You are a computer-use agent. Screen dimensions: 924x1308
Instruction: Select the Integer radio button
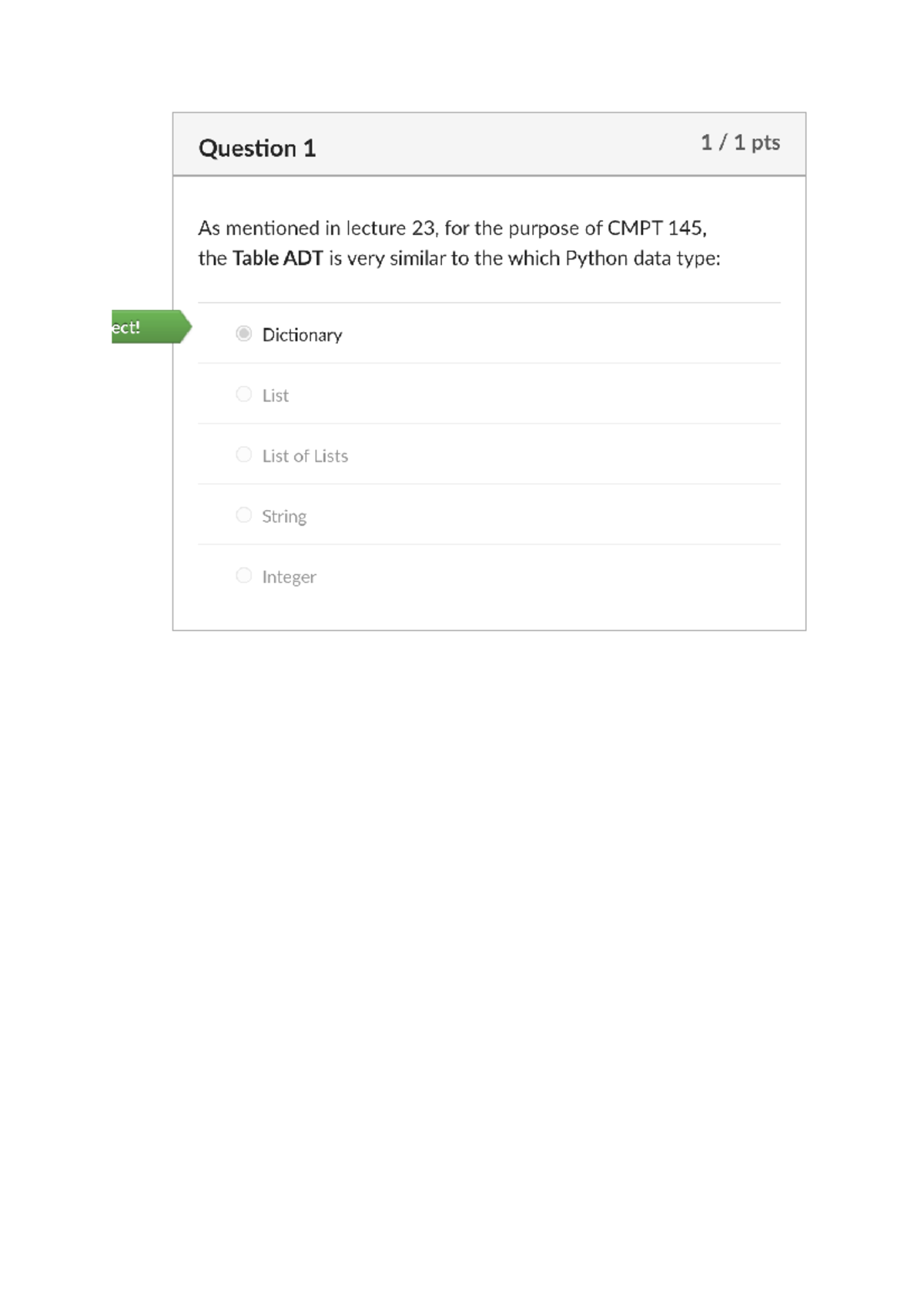pyautogui.click(x=243, y=575)
